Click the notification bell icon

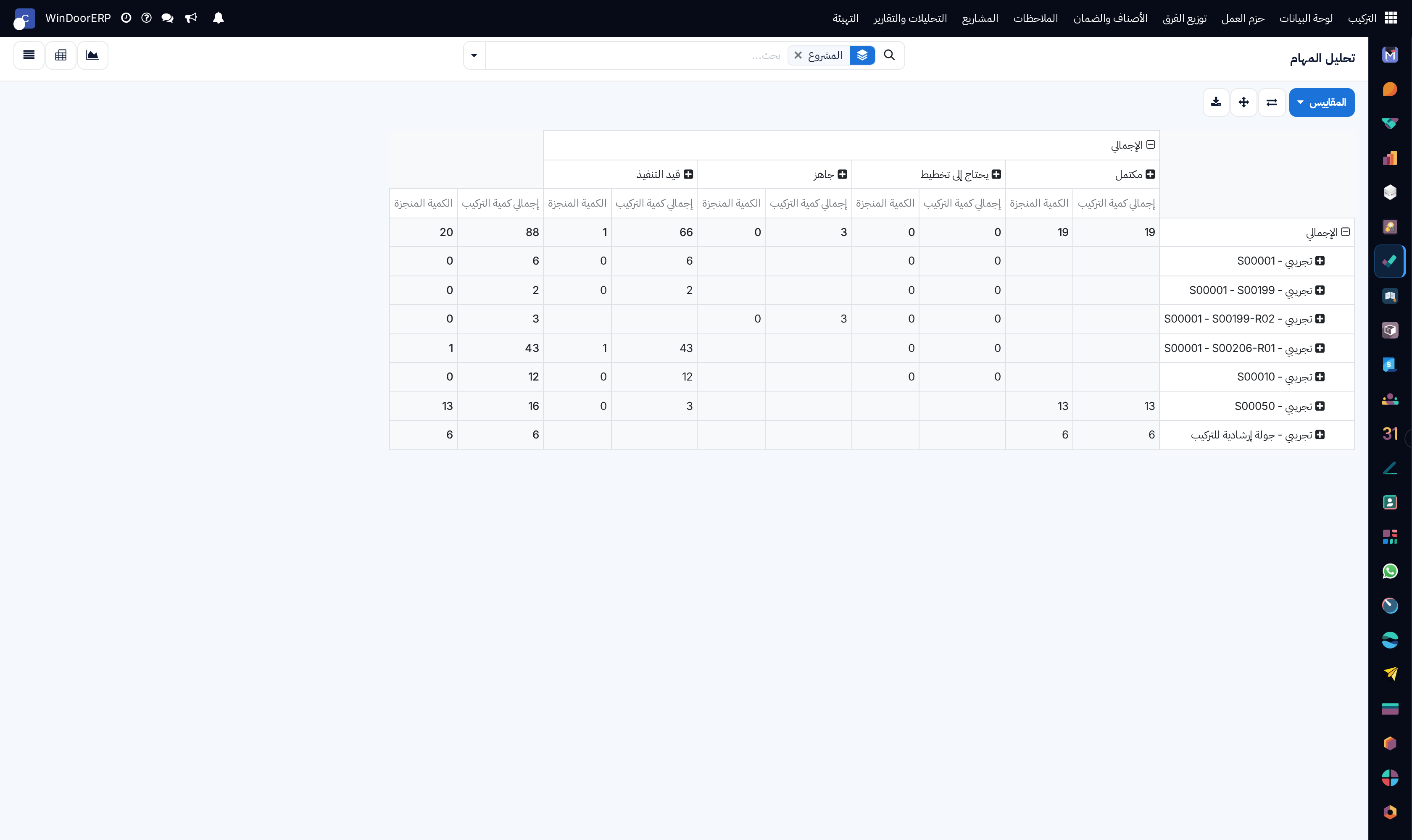pos(218,18)
